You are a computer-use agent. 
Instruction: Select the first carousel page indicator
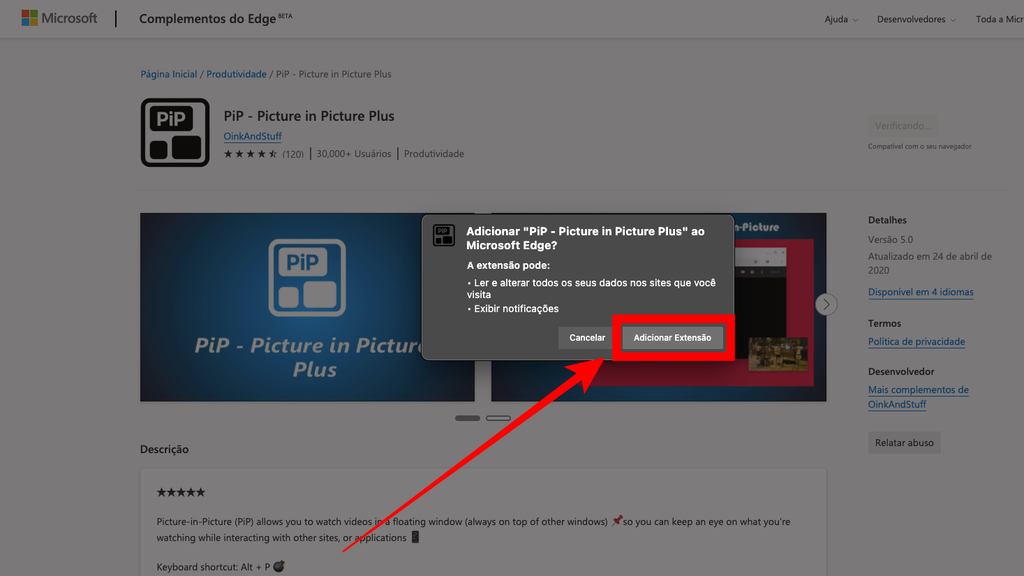tap(468, 418)
